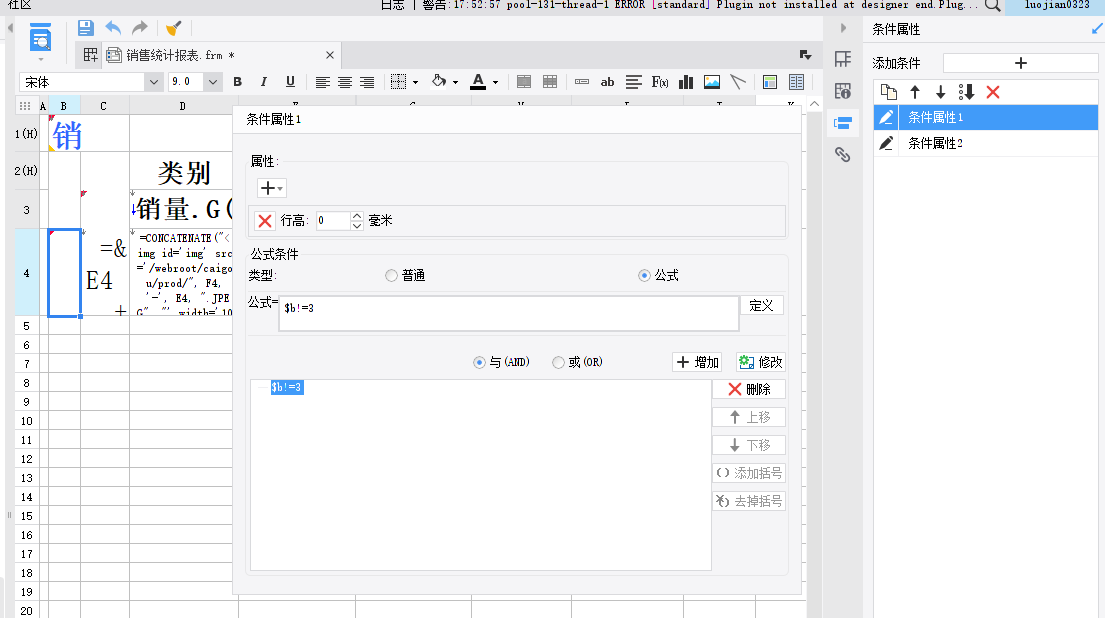The image size is (1105, 618).
Task: Toggle bold formatting
Action: 237,82
